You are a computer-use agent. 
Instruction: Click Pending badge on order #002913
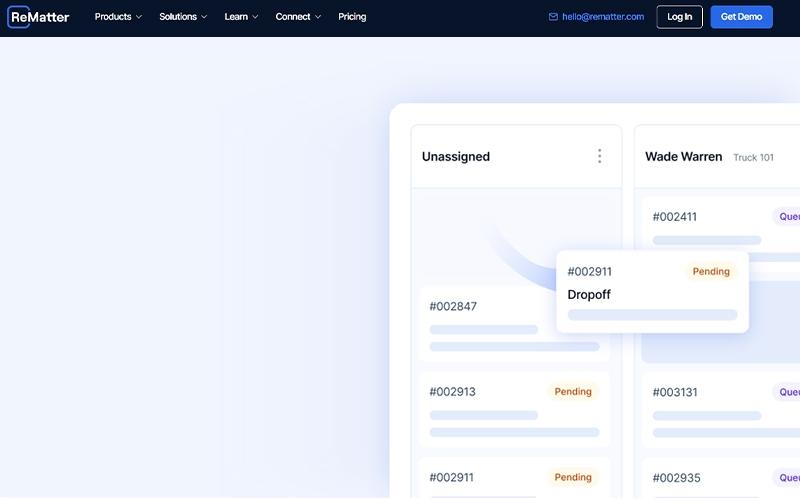point(573,391)
